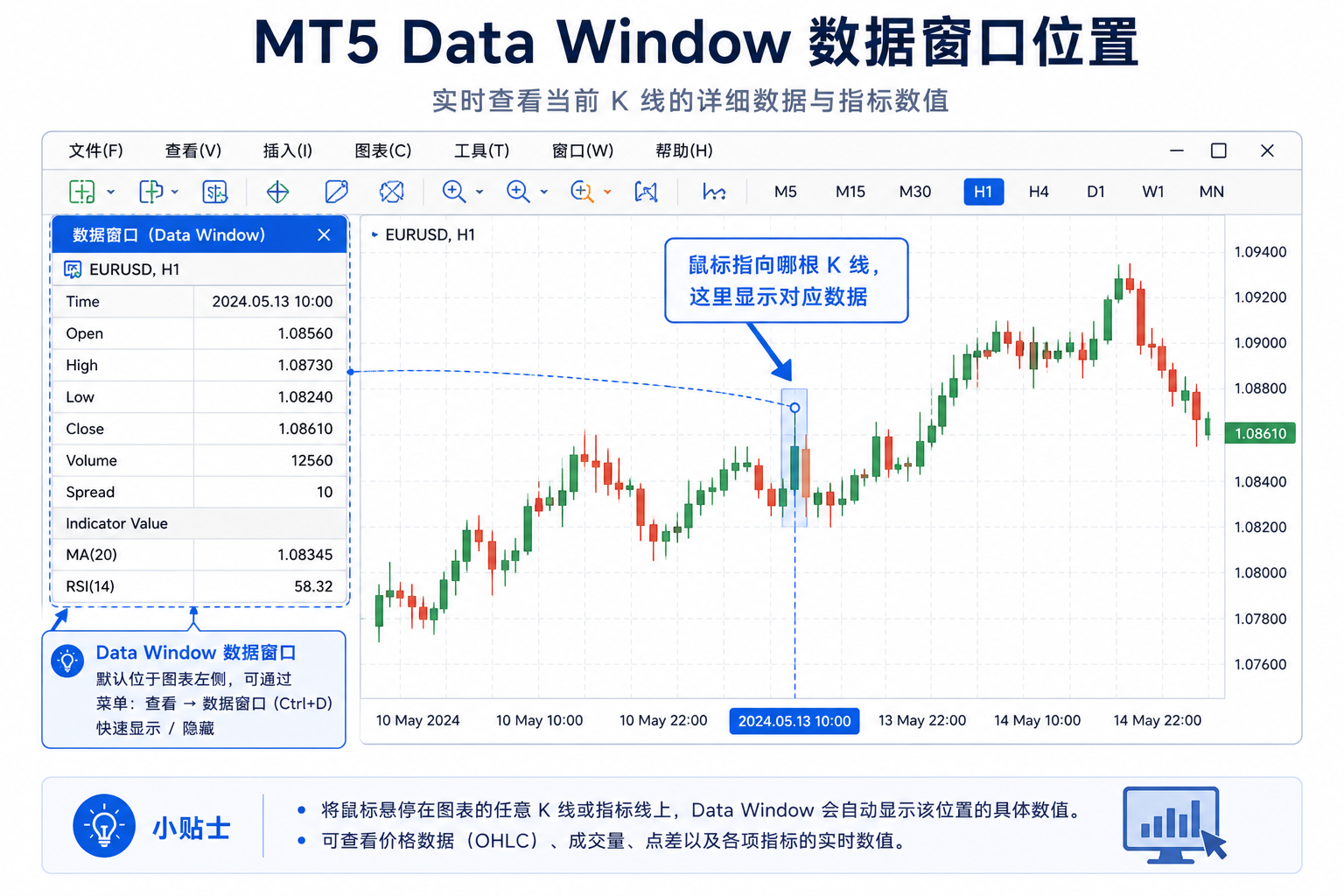Switch timeframe to MN

1212,192
